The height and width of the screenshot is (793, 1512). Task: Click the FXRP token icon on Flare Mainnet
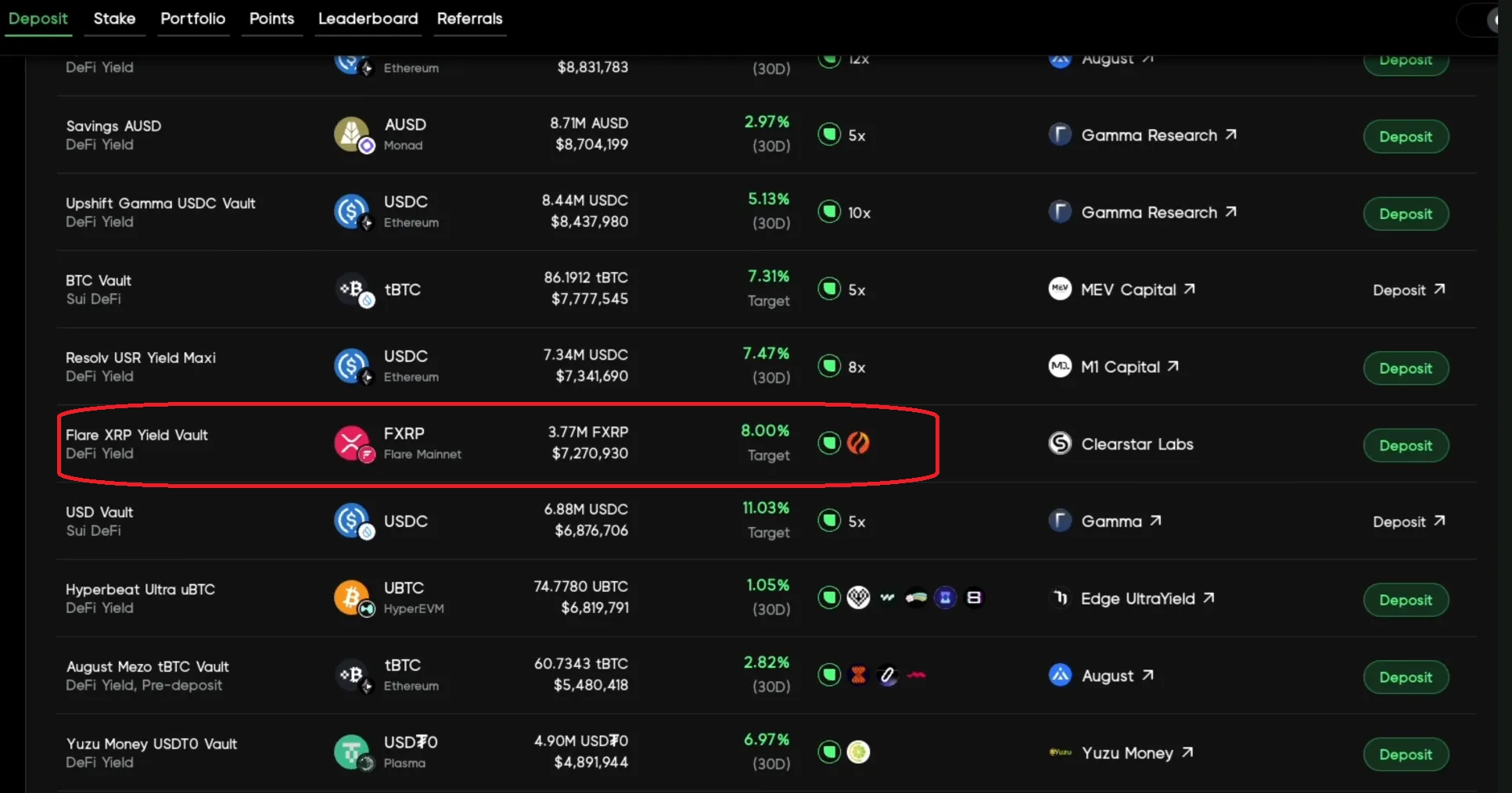point(352,443)
